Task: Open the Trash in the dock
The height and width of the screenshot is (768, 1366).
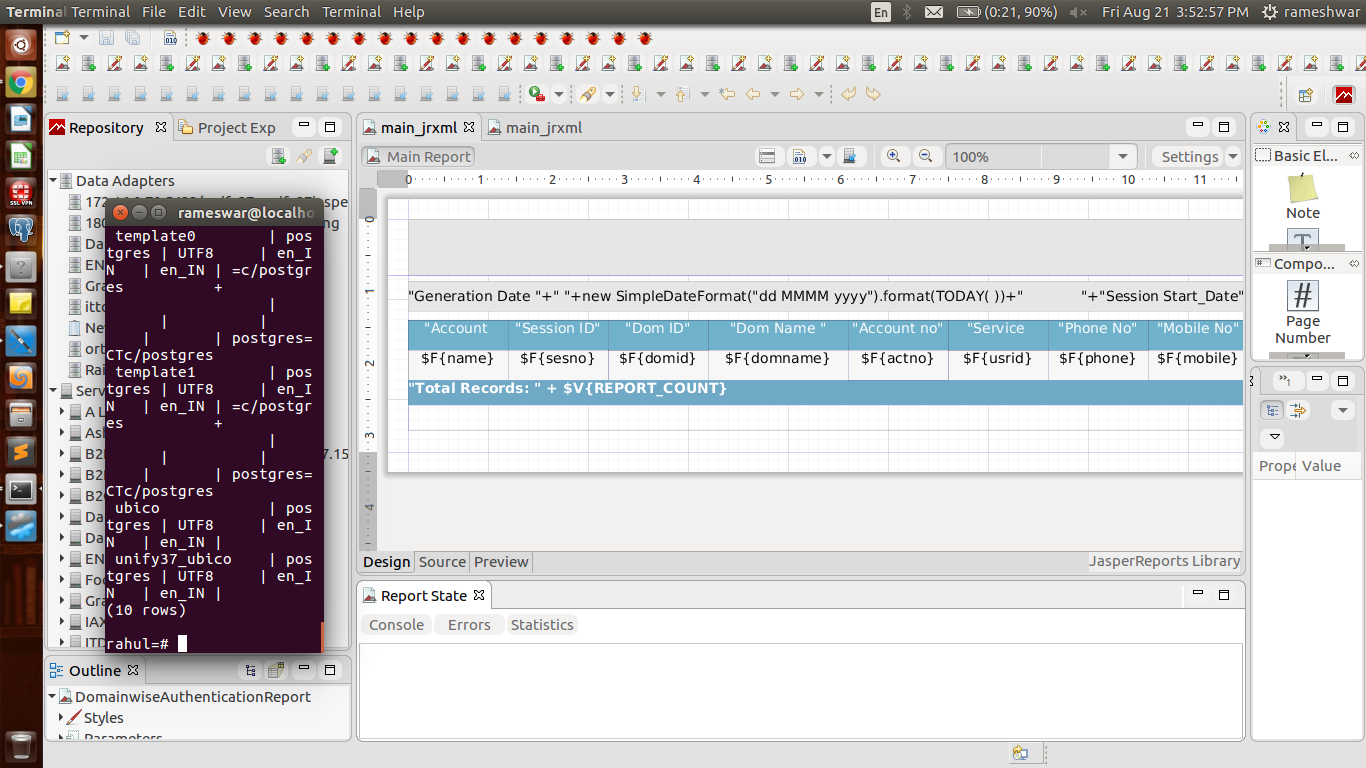Action: click(21, 746)
